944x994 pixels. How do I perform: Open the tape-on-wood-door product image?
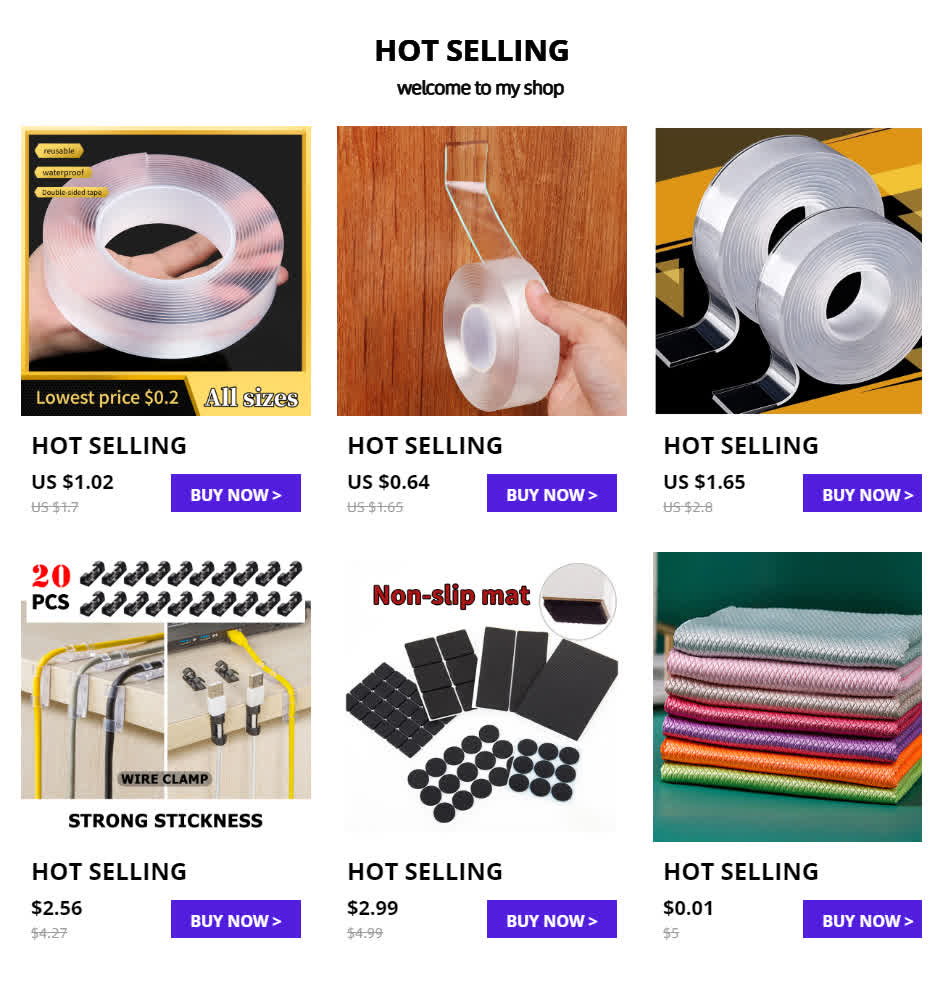coord(482,271)
